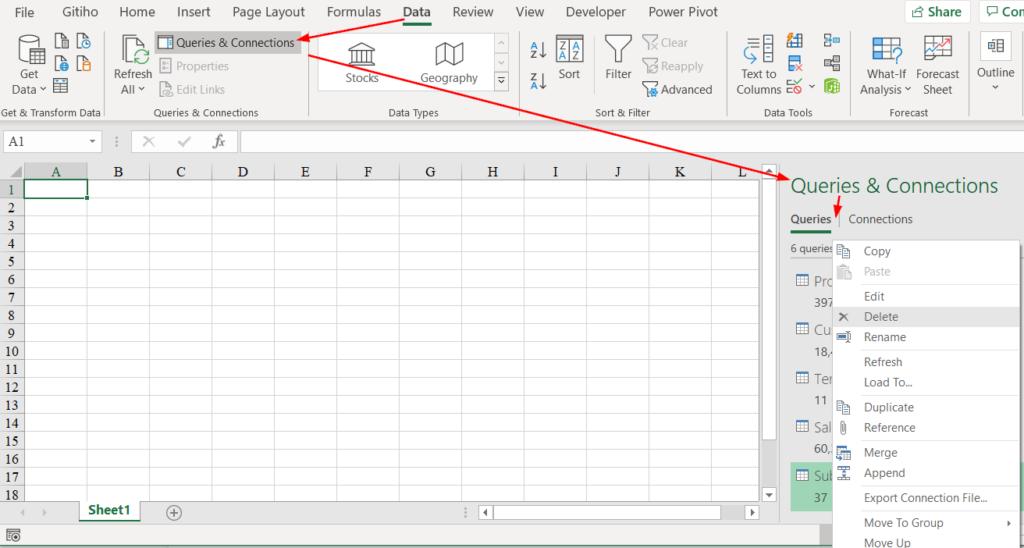The width and height of the screenshot is (1024, 548).
Task: Open the Sort dialog button
Action: pyautogui.click(x=569, y=58)
